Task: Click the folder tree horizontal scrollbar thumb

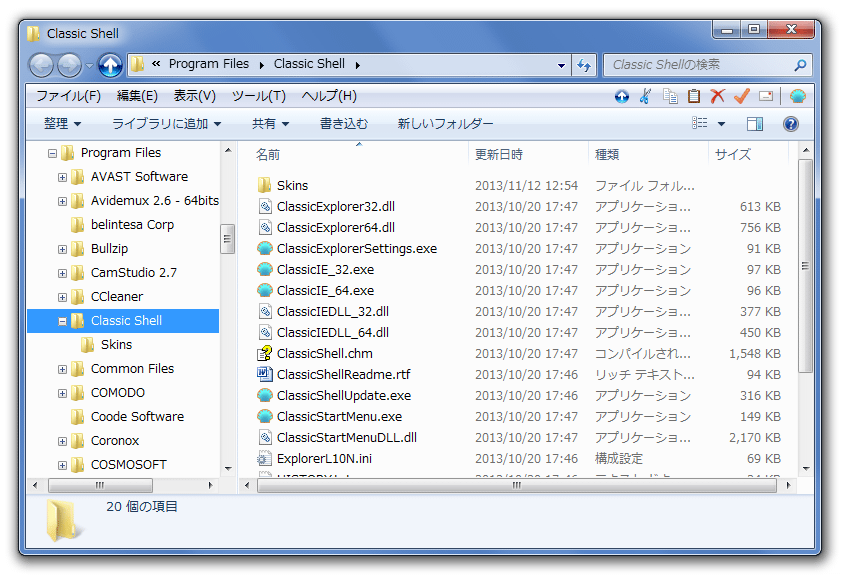Action: [x=100, y=485]
